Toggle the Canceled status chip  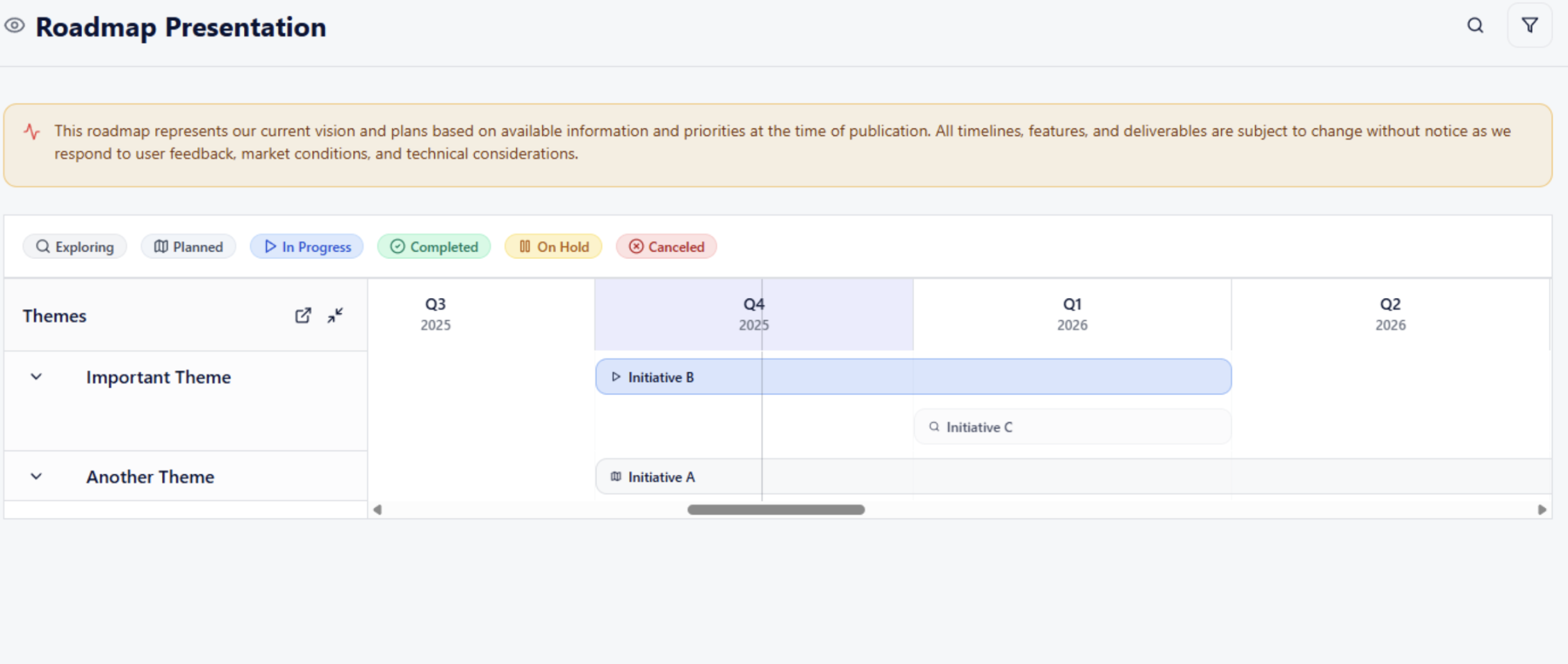(x=666, y=247)
